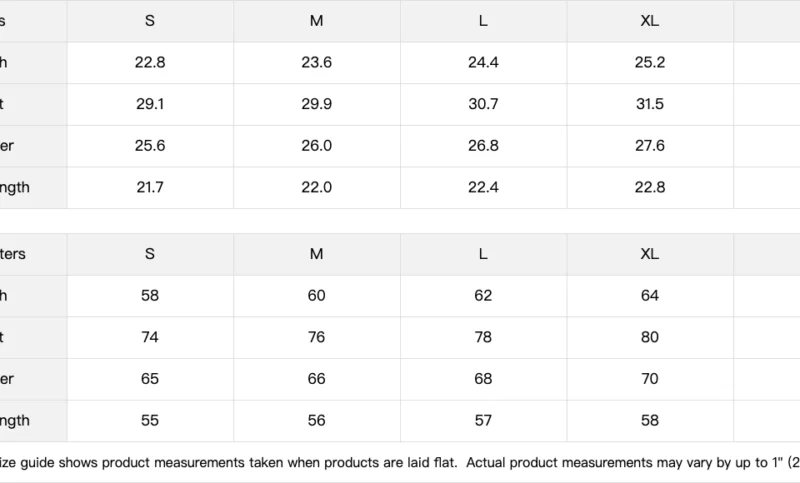Click the 60 value under M
800x483 pixels.
tap(316, 296)
